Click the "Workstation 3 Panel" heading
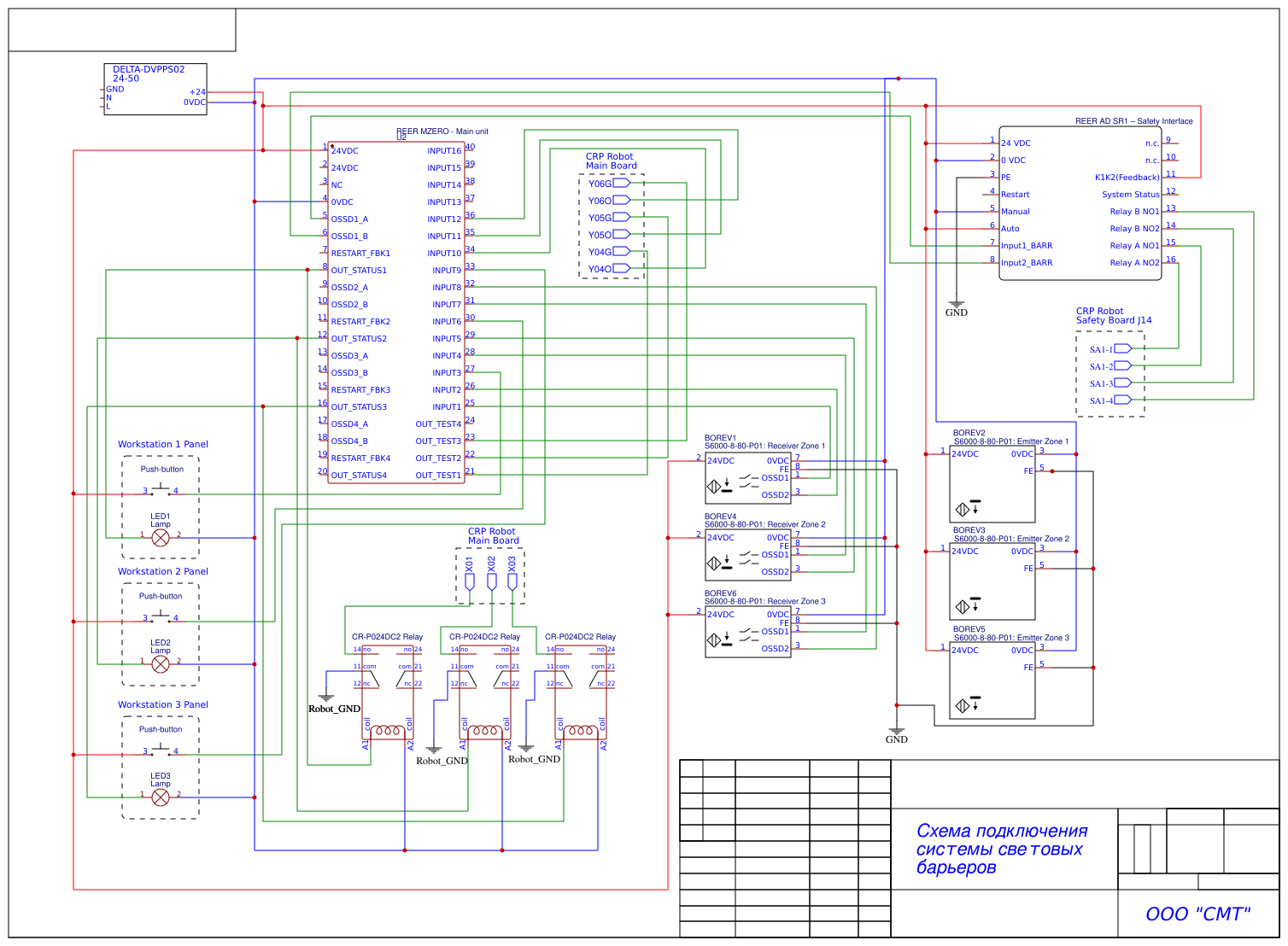The image size is (1288, 946). click(163, 704)
